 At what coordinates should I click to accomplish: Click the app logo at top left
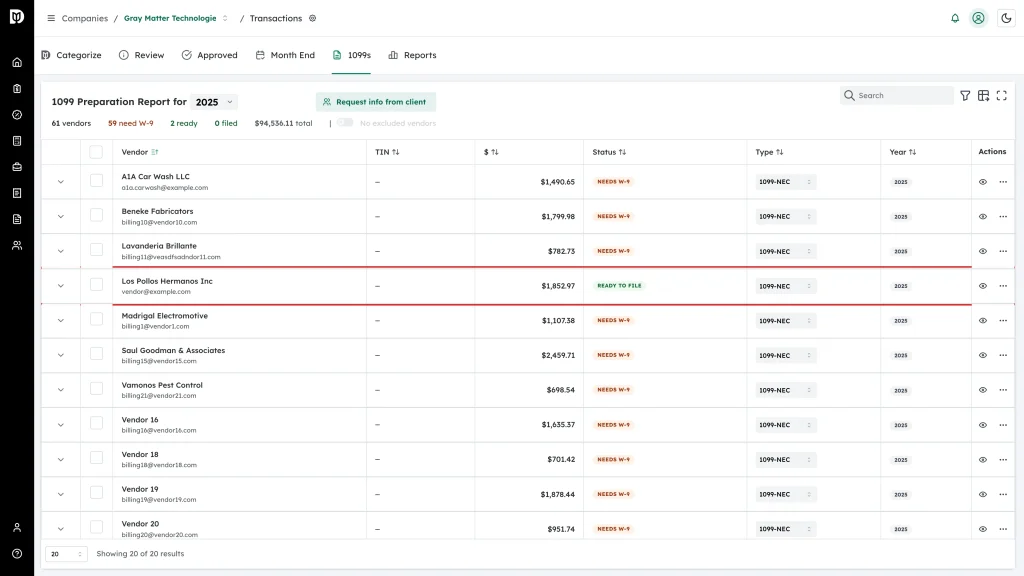pyautogui.click(x=17, y=16)
